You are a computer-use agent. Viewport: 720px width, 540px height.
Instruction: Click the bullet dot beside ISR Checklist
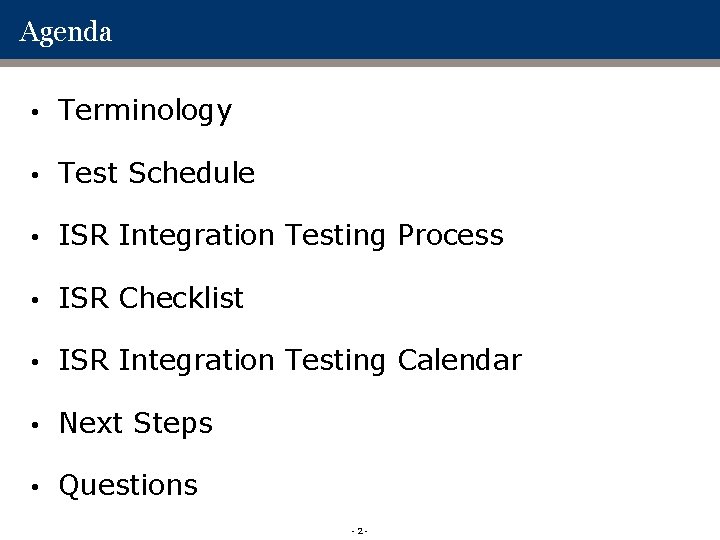(35, 299)
